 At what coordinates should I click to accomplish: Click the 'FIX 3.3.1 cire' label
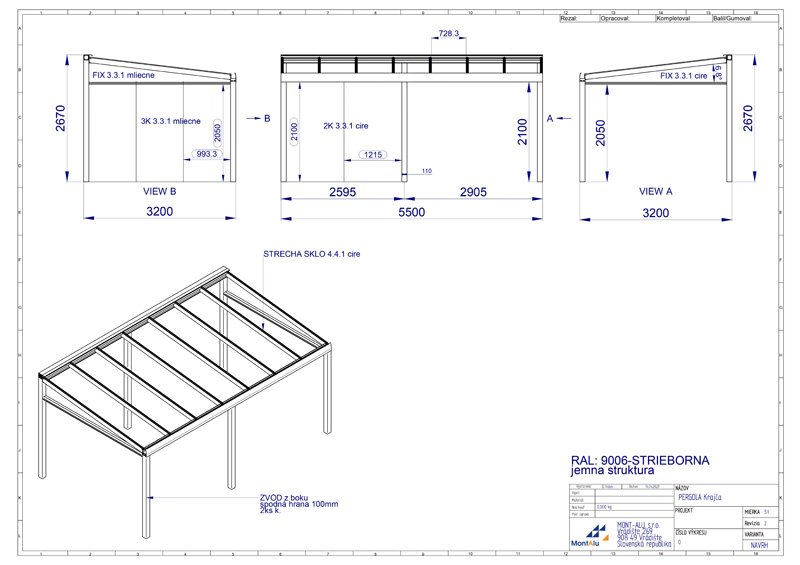(684, 76)
